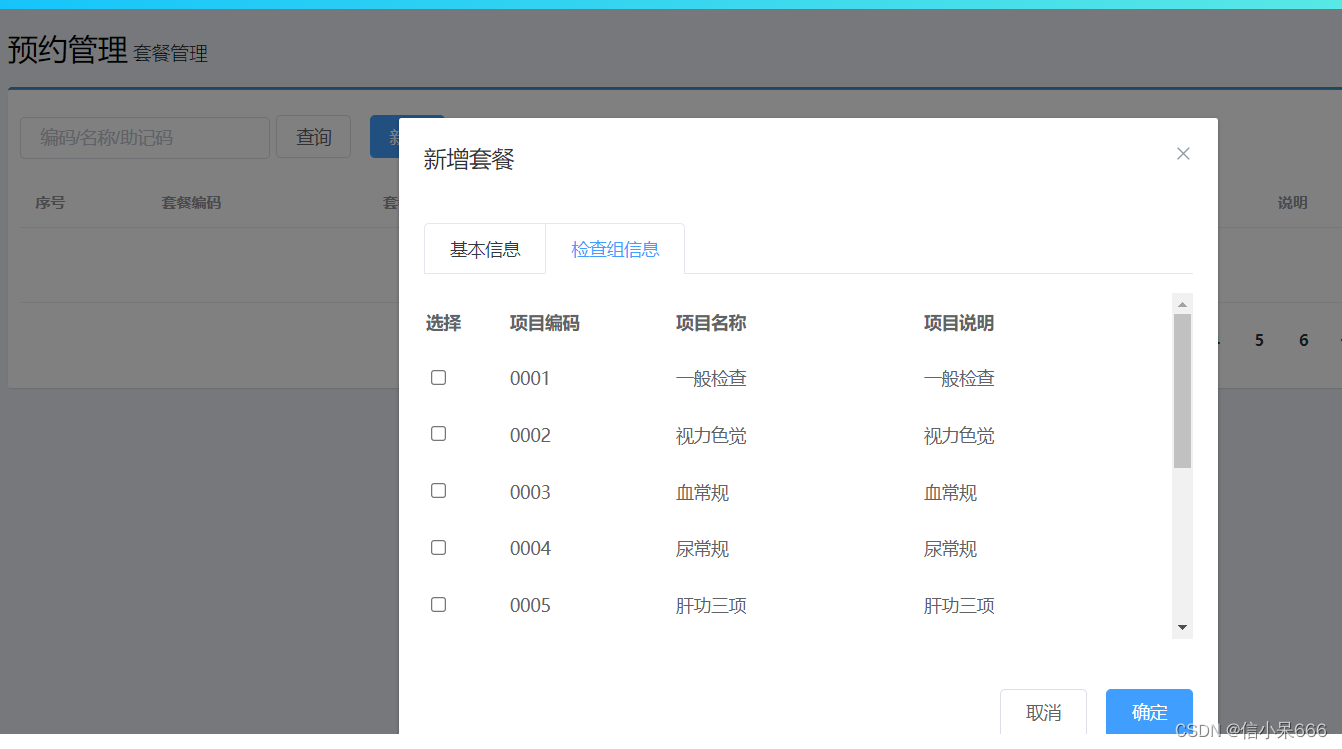Click the 项目编码 column header
This screenshot has width=1342, height=749.
(544, 322)
